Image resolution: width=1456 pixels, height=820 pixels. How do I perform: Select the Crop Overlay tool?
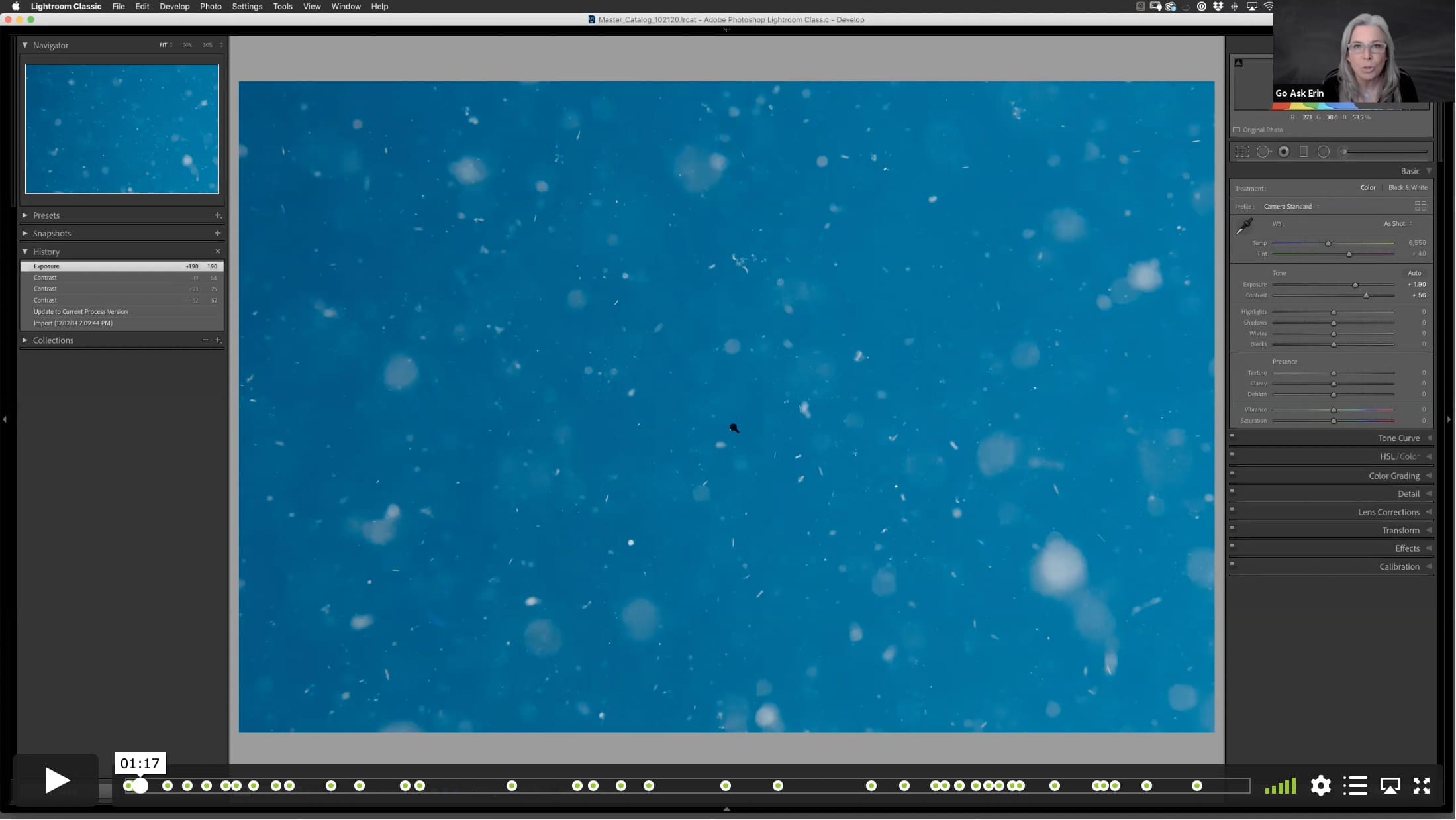click(x=1241, y=152)
